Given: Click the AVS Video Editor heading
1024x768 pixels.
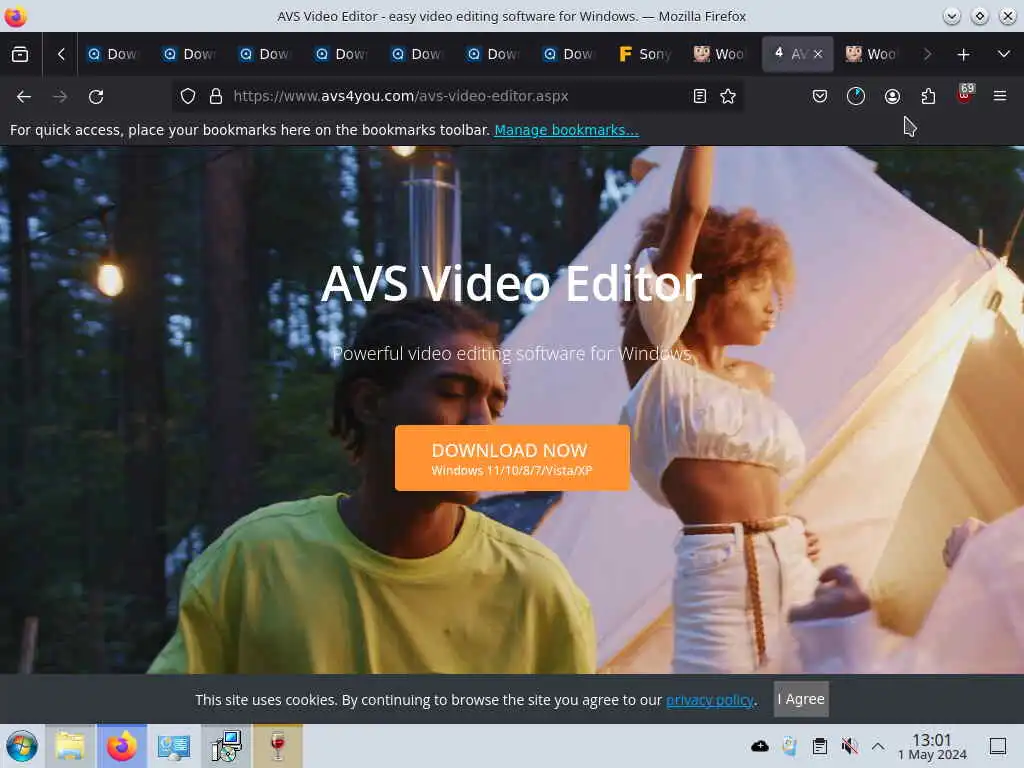Looking at the screenshot, I should click(512, 283).
